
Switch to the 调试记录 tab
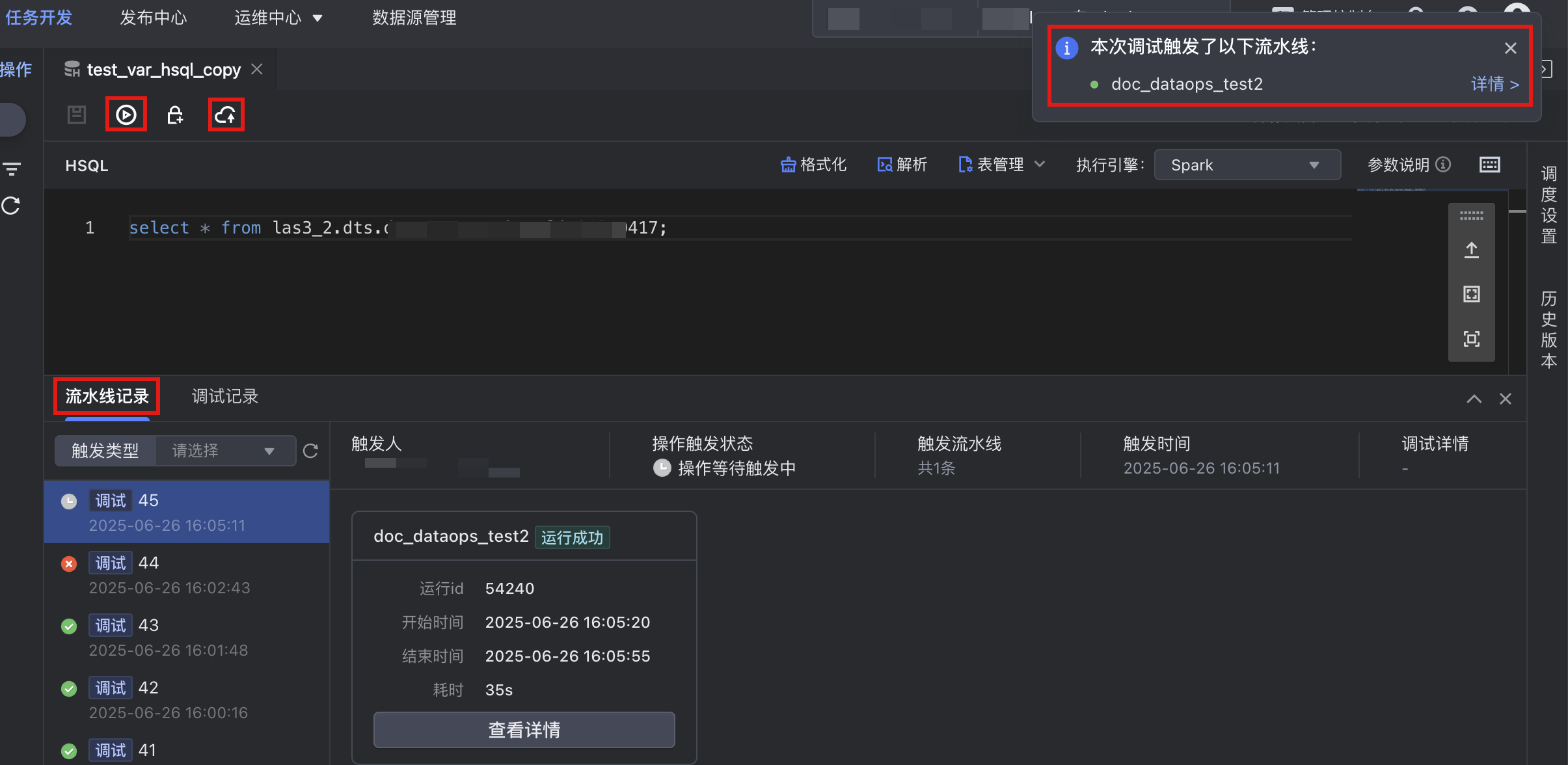click(224, 396)
